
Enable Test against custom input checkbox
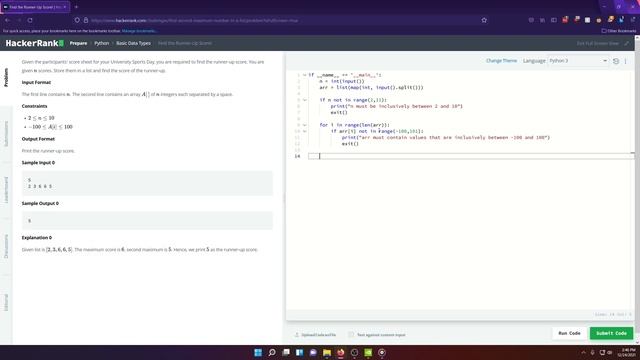(351, 335)
